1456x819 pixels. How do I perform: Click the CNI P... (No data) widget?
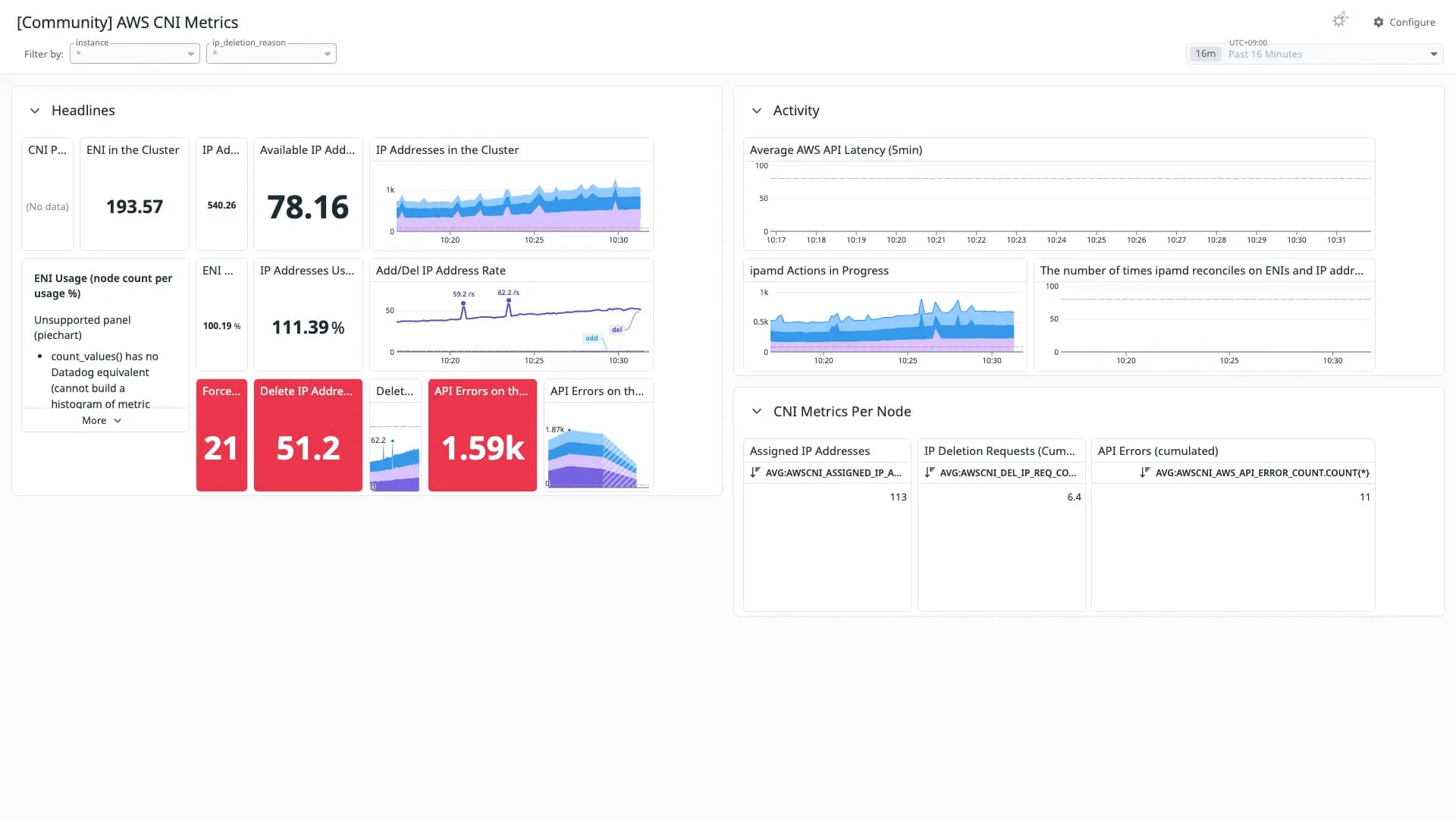tap(47, 194)
